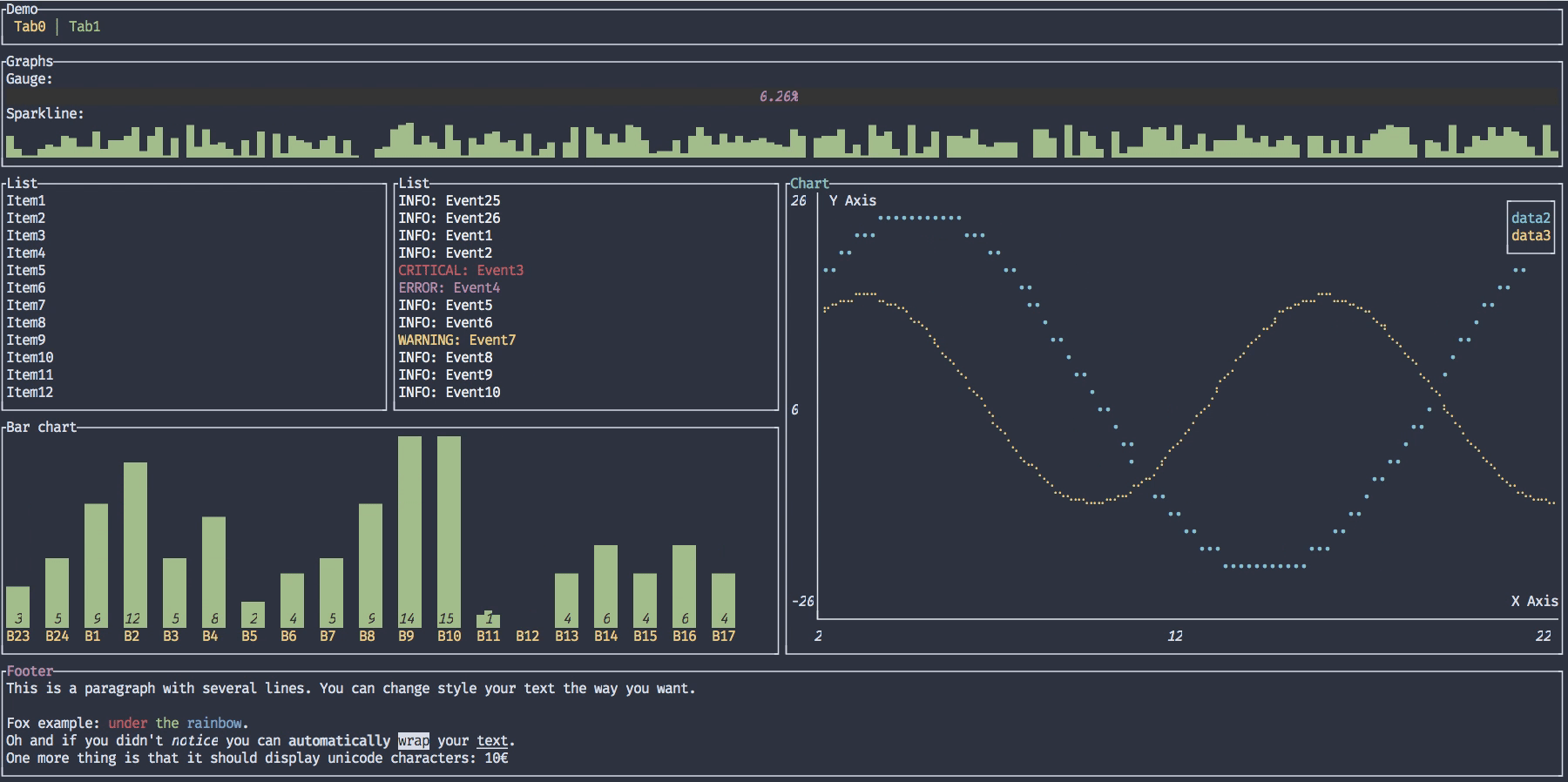The image size is (1568, 782).
Task: Click the INFO: Event1 log entry
Action: 445,236
